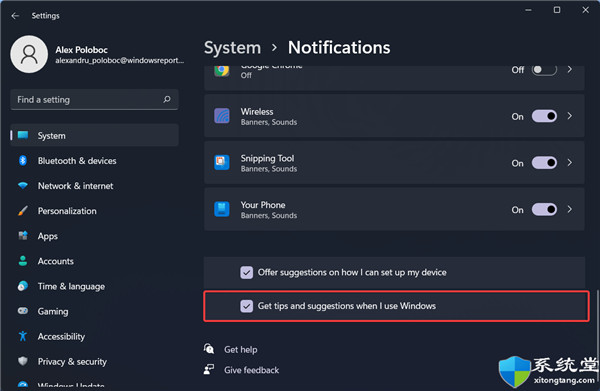Switch off Your Phone notifications toggle
This screenshot has width=600, height=391.
(544, 210)
